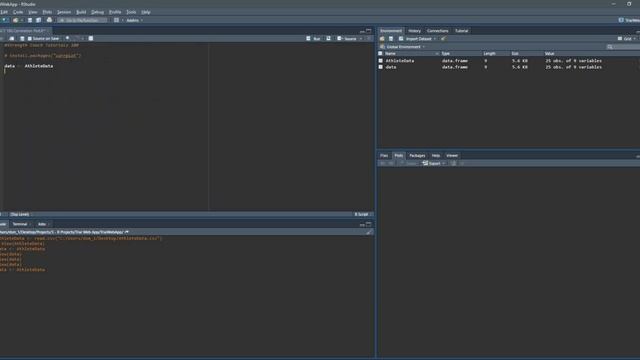Click the workspace panes grid icon

point(116,20)
